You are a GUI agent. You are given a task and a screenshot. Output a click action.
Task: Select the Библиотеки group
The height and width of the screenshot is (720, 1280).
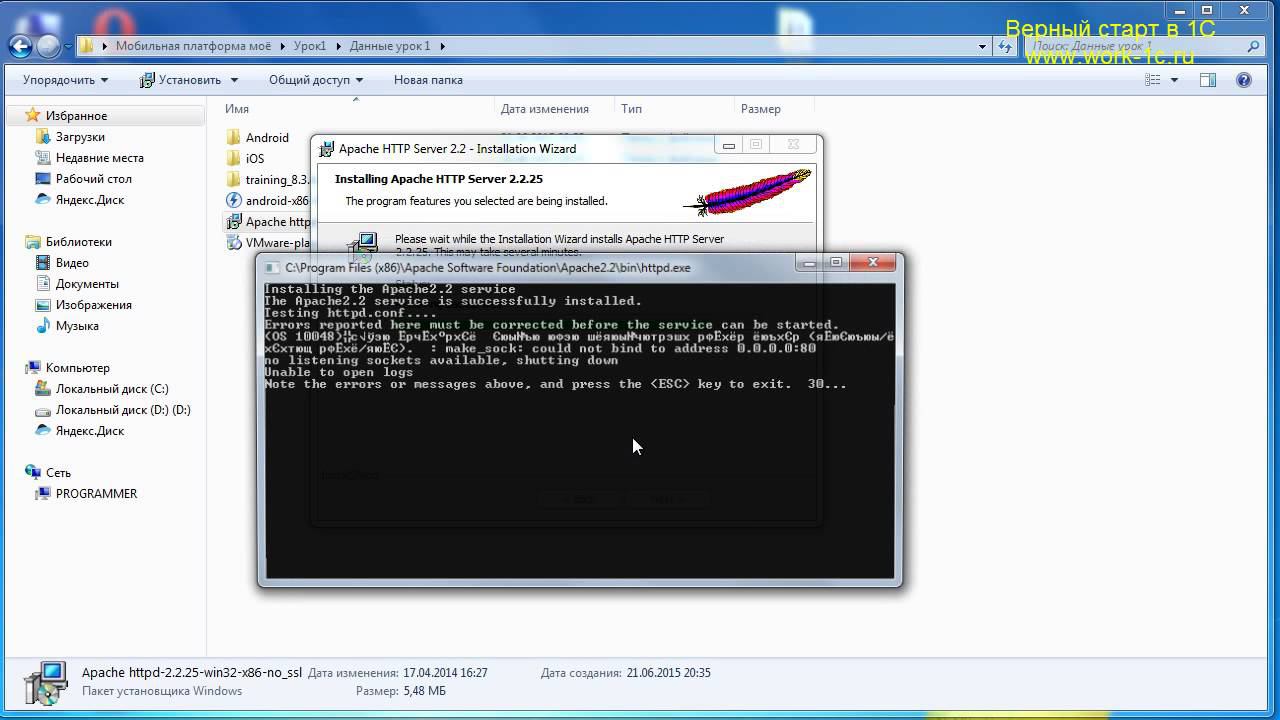click(x=78, y=242)
